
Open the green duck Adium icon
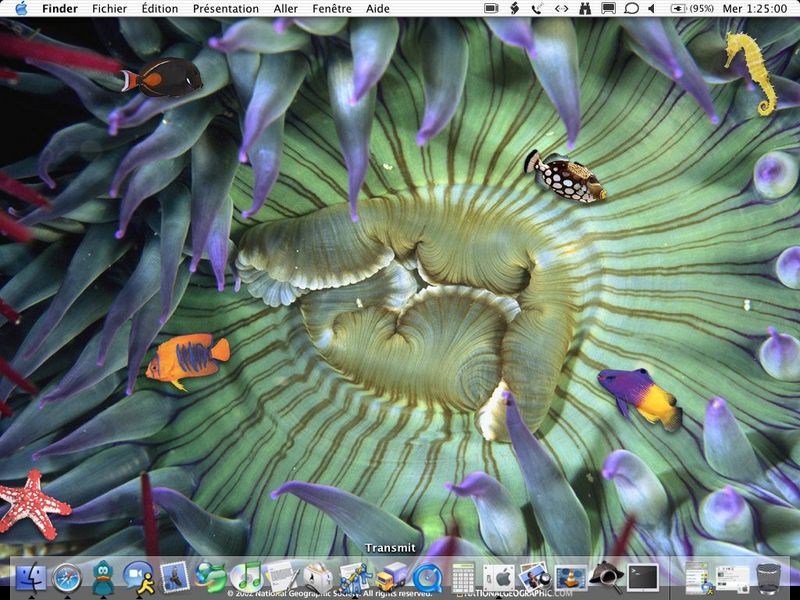tap(103, 578)
